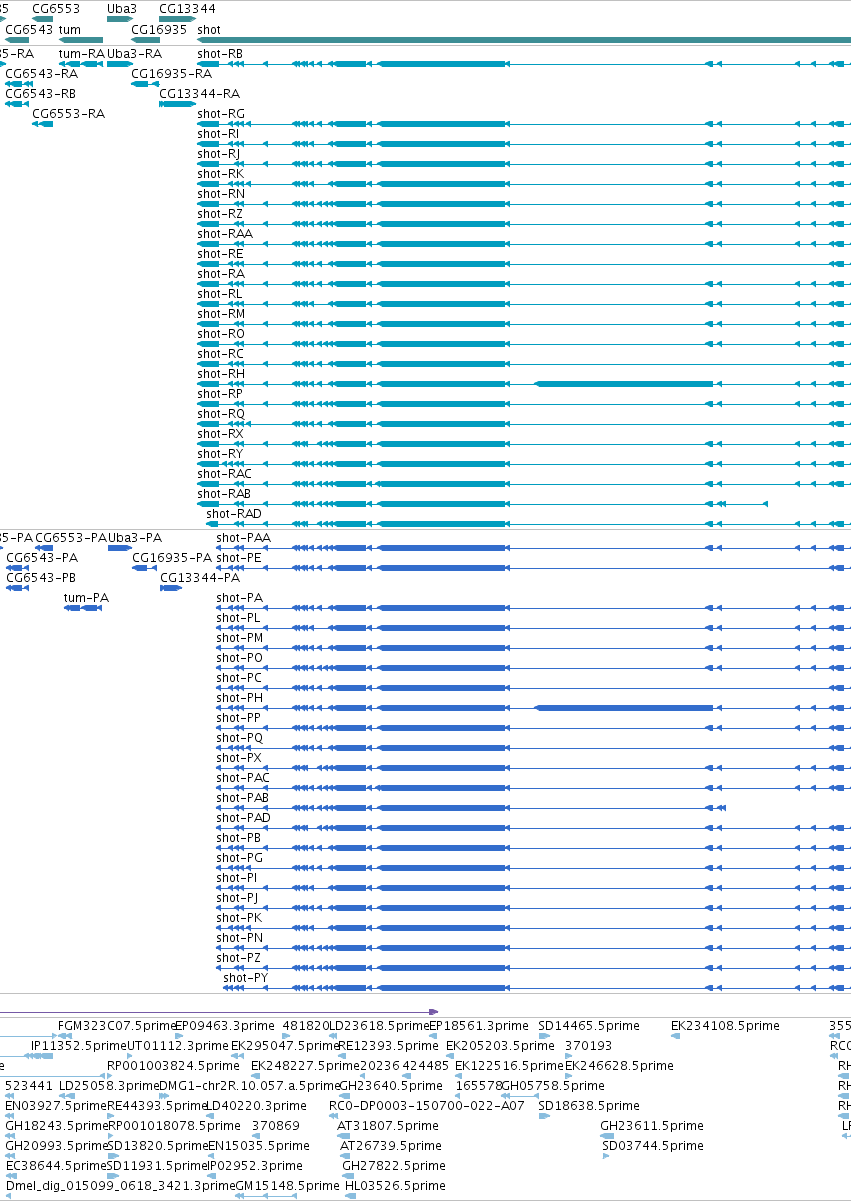Select the Uba3-PA protein label
The height and width of the screenshot is (1201, 851).
135,537
